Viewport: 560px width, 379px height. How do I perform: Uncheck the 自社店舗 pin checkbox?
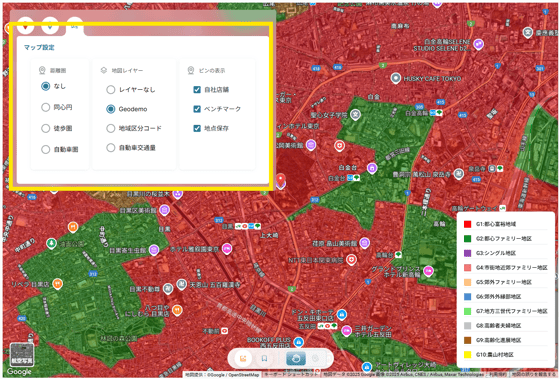tap(197, 90)
